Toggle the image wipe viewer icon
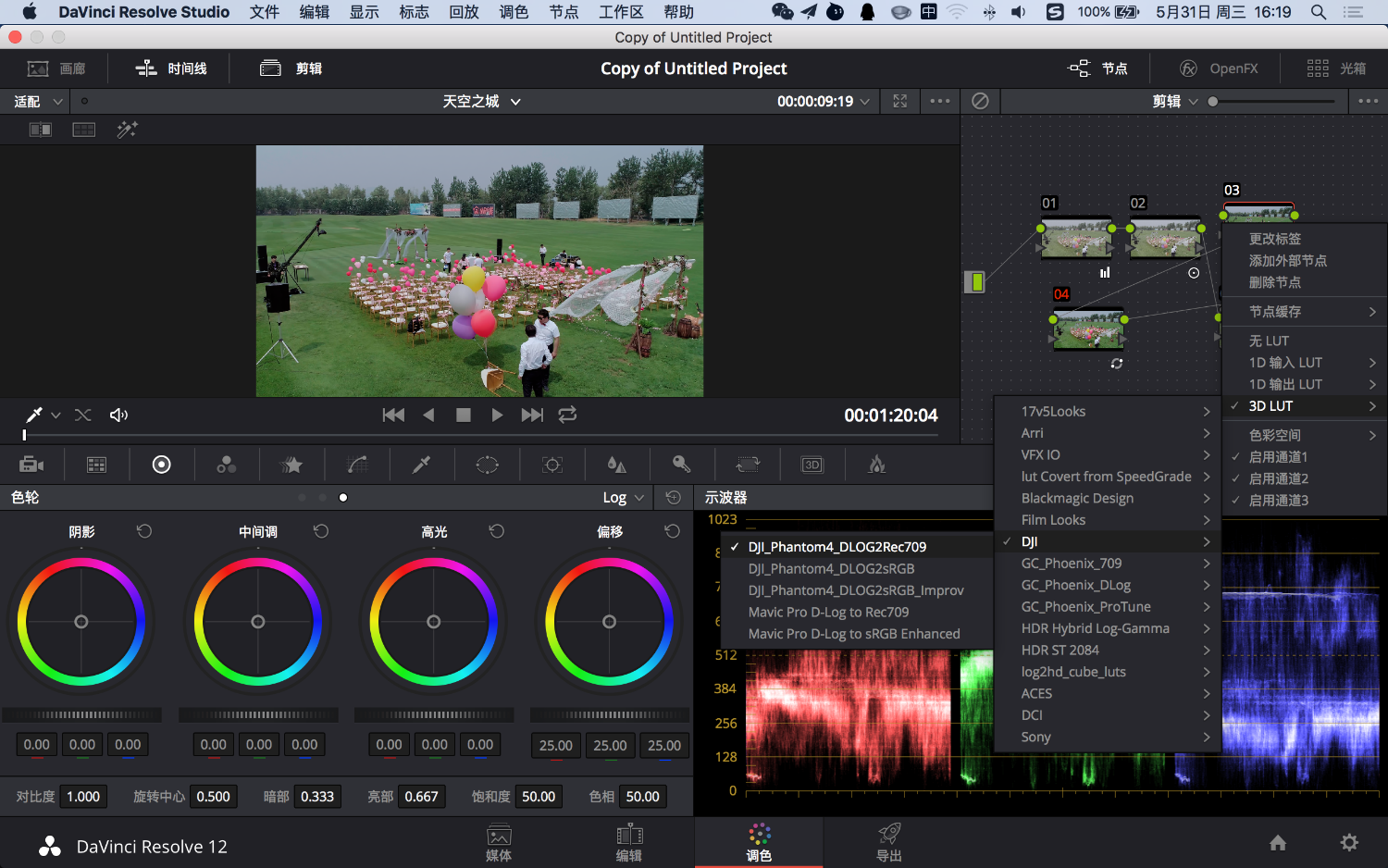 tap(41, 130)
